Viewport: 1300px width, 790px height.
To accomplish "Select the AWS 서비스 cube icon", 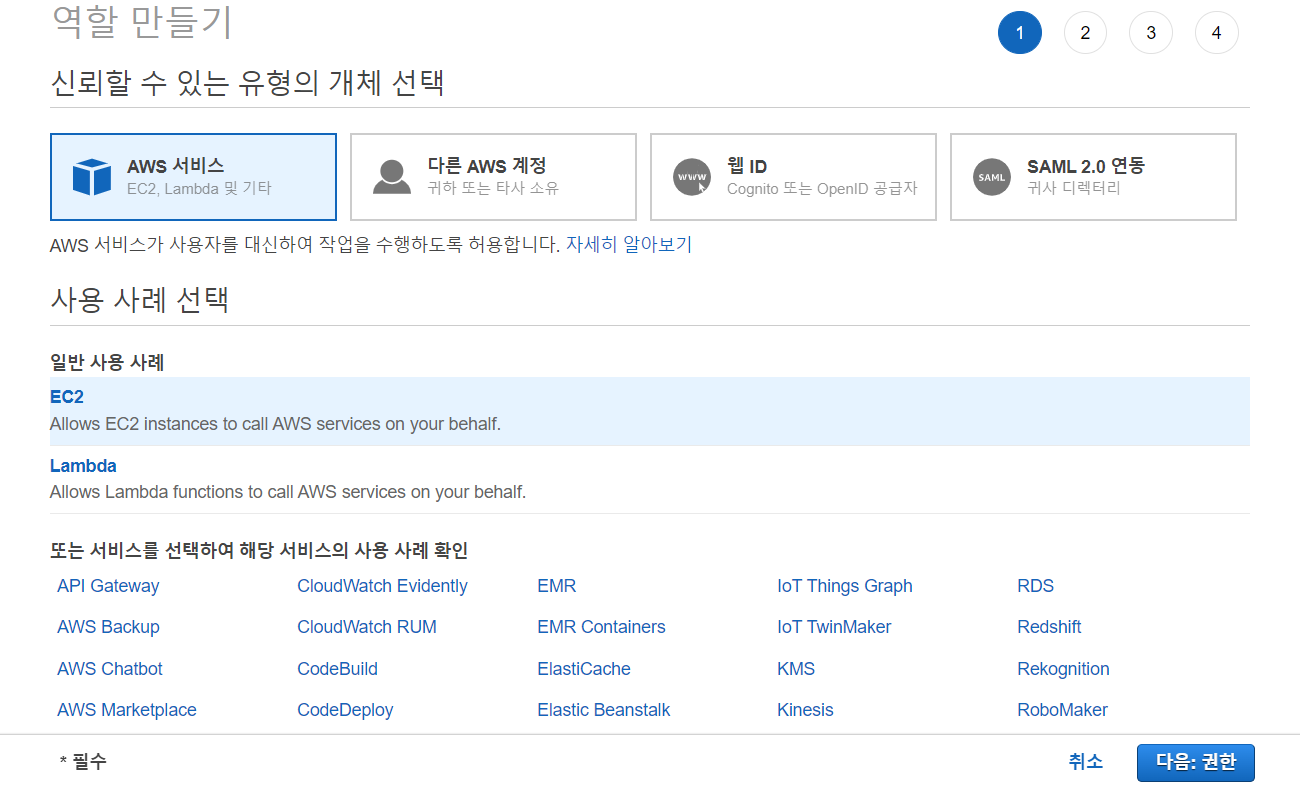I will (92, 177).
